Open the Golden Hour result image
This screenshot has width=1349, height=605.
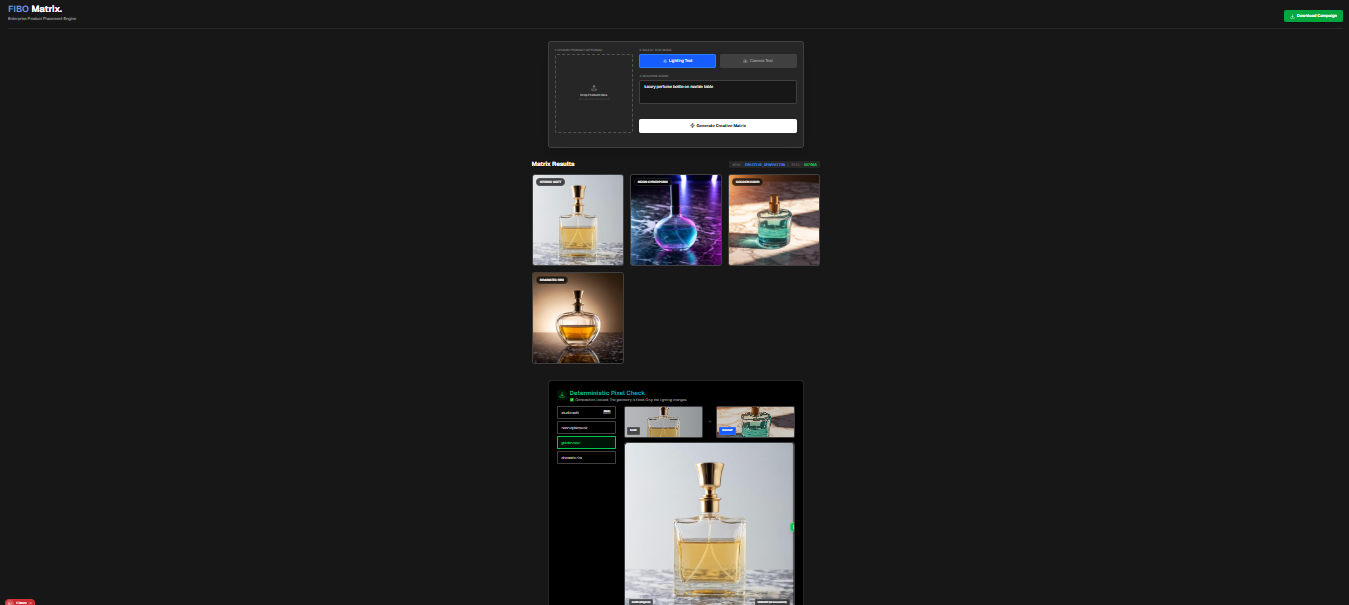[774, 220]
